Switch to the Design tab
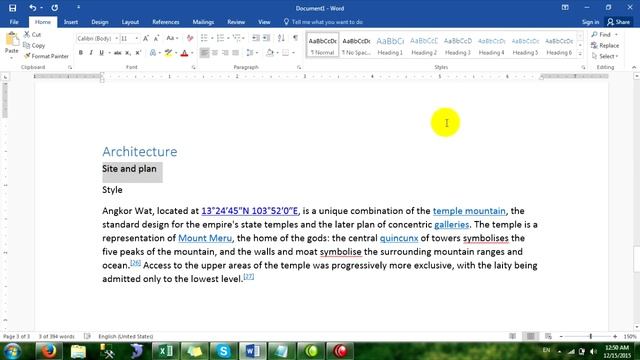Viewport: 640px width, 360px height. click(100, 22)
